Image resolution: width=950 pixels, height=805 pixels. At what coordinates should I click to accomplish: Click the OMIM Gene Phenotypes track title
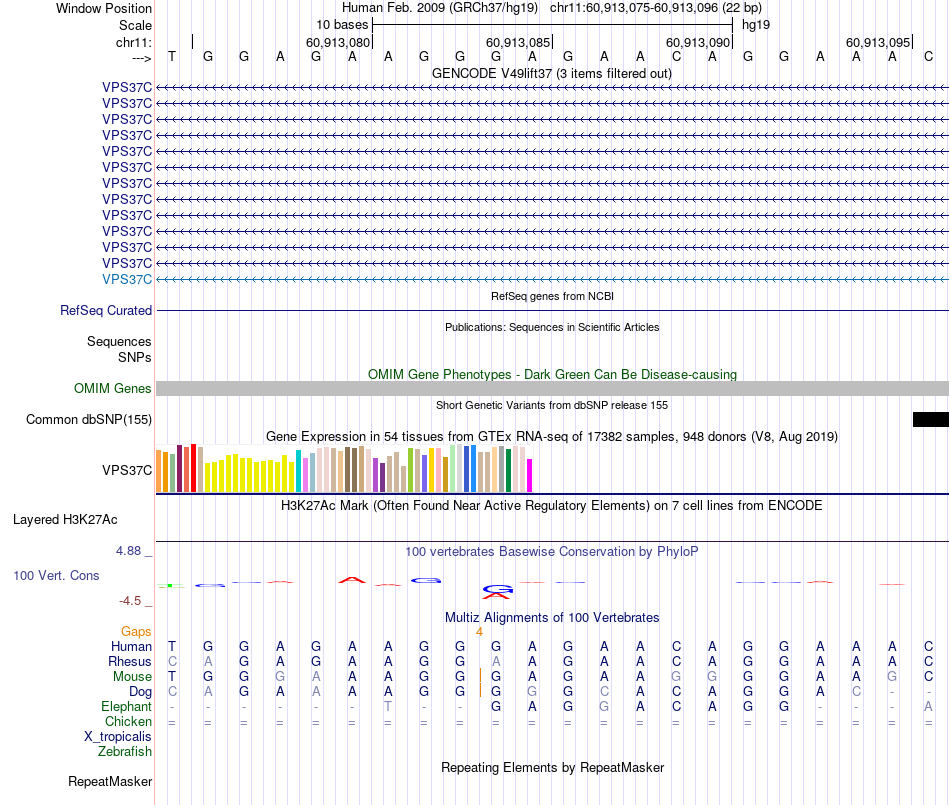552,374
